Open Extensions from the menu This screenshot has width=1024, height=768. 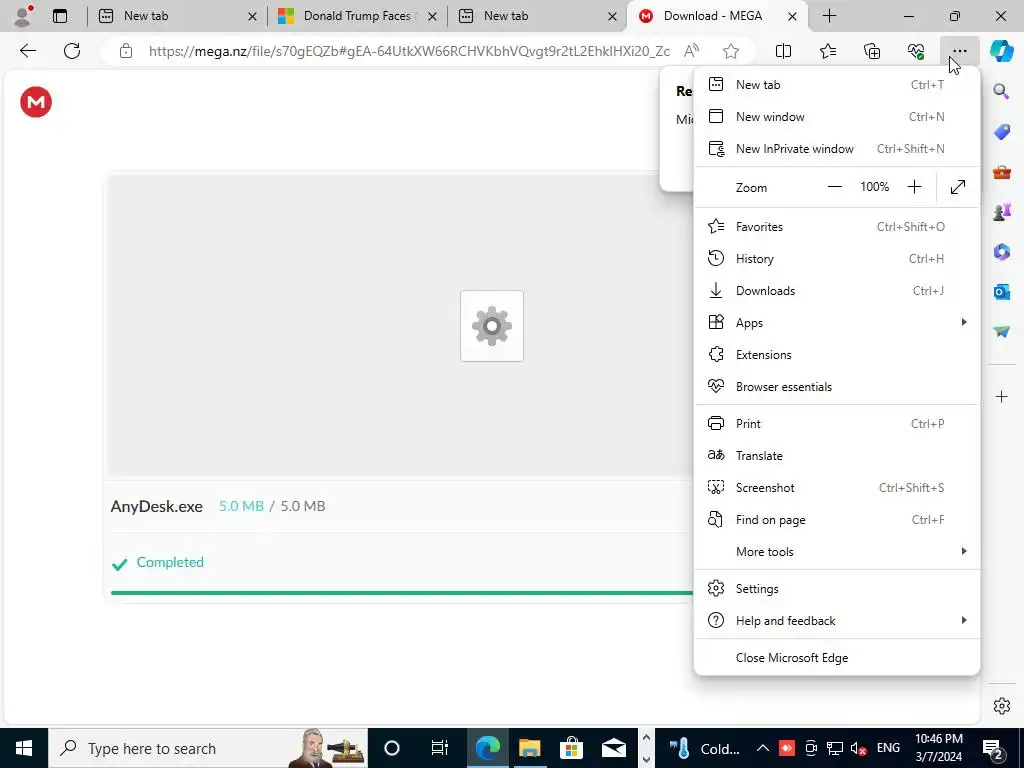point(837,355)
